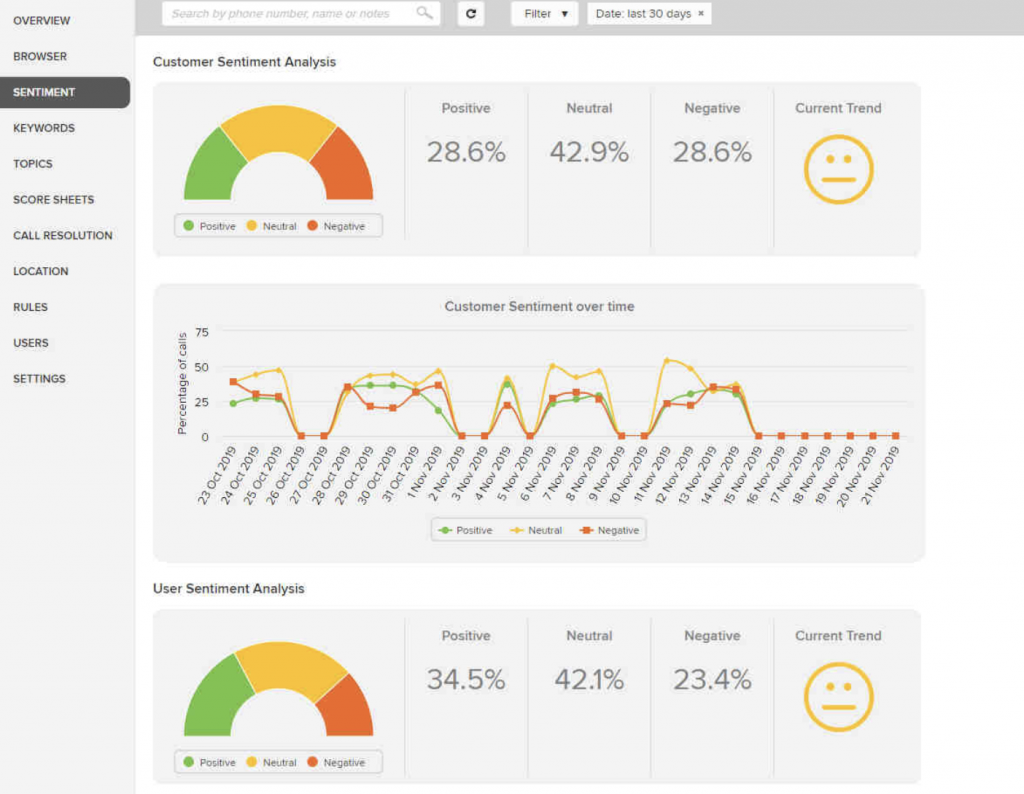Toggle Positive in user gauge legend
The image size is (1024, 794).
(x=210, y=762)
